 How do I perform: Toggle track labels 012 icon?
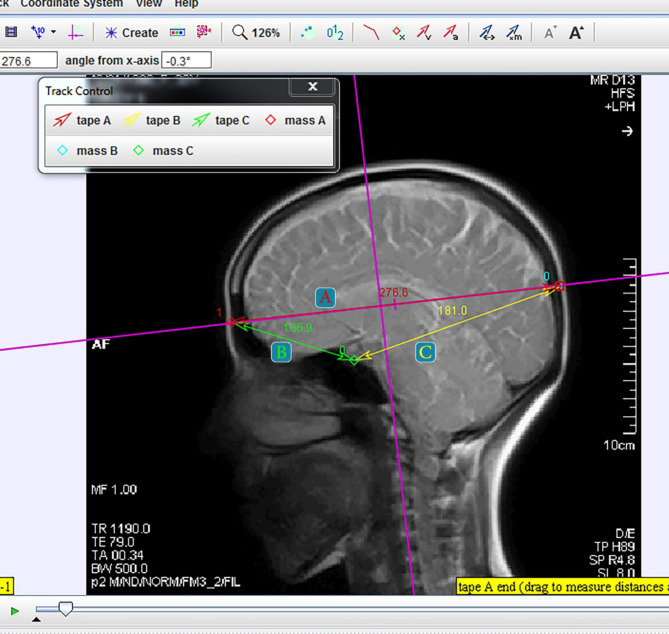pos(335,33)
